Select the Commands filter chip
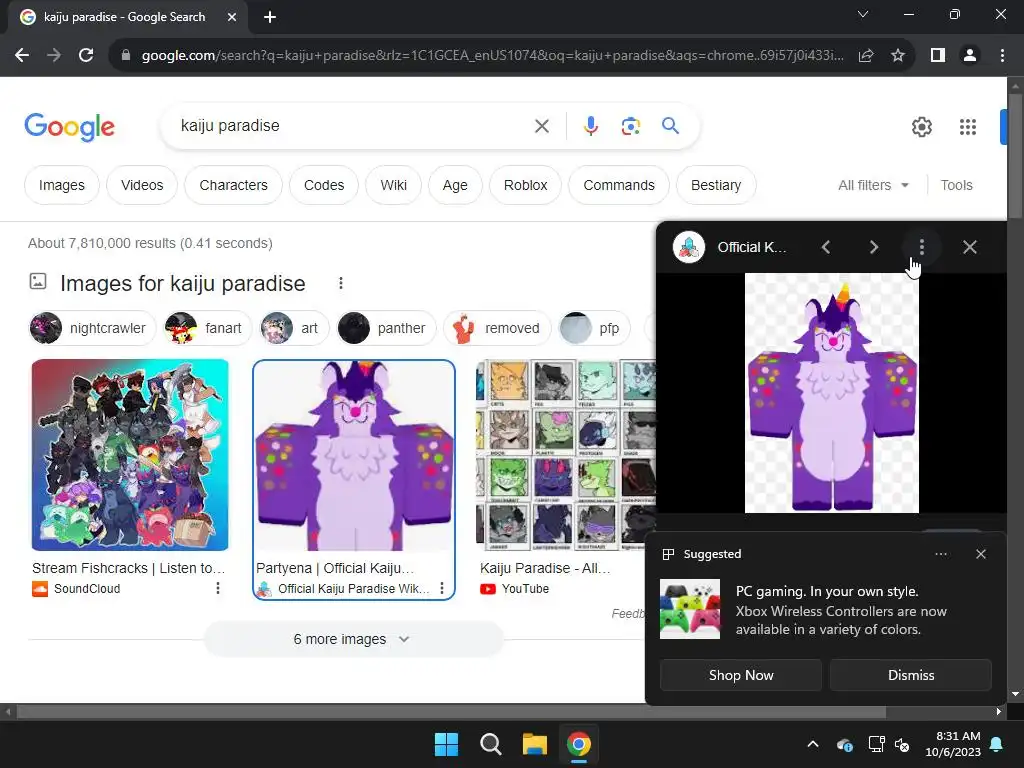Image resolution: width=1024 pixels, height=768 pixels. click(618, 185)
